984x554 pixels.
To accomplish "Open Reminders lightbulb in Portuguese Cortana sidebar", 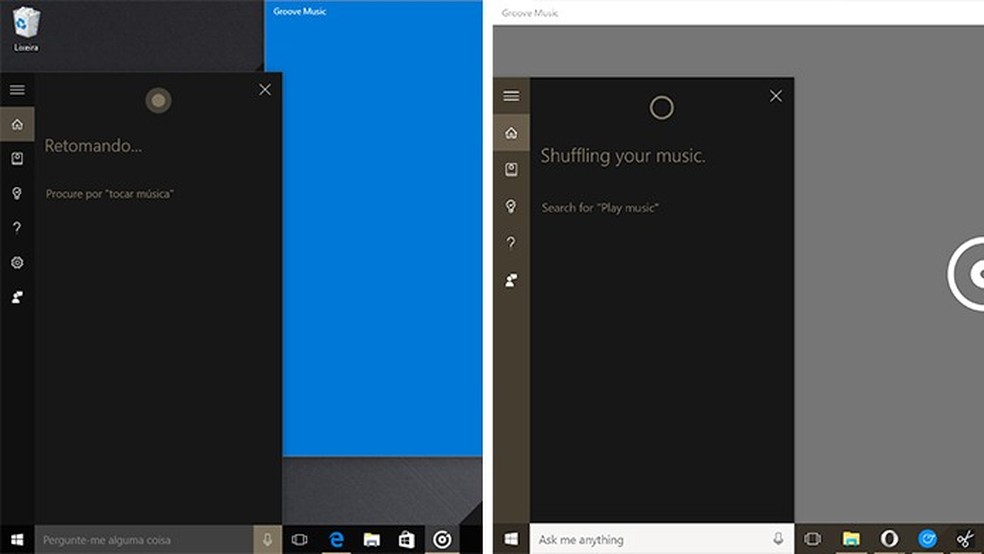I will coord(17,193).
